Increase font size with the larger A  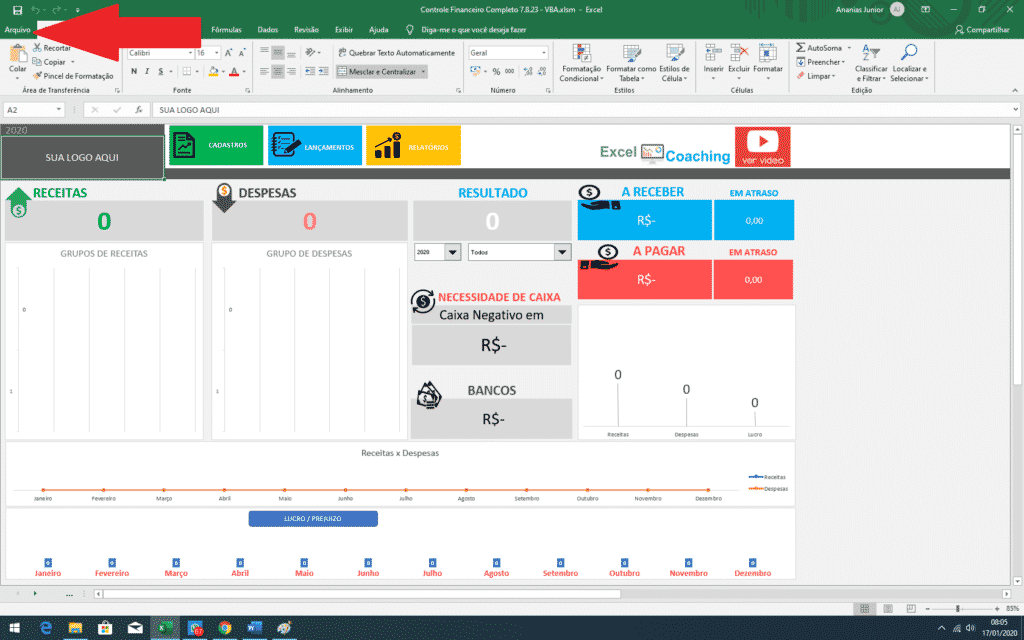(229, 53)
